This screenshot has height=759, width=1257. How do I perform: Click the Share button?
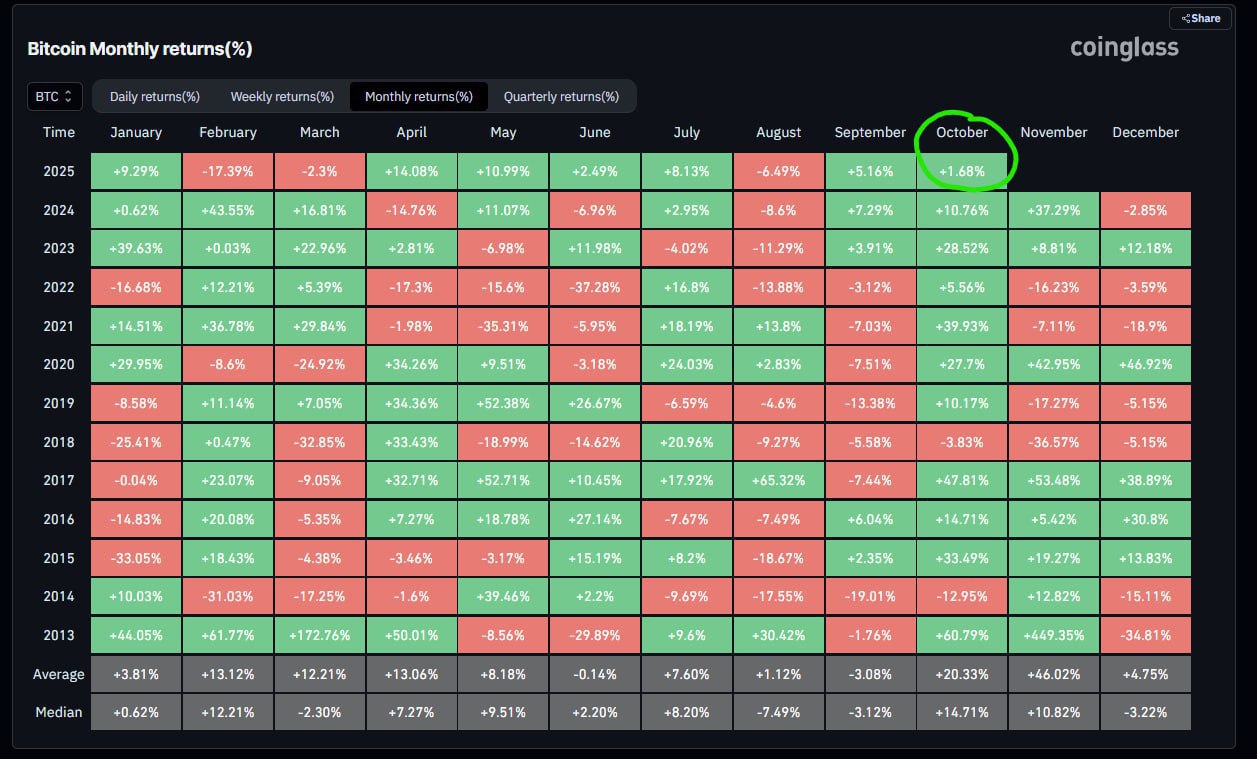tap(1199, 17)
